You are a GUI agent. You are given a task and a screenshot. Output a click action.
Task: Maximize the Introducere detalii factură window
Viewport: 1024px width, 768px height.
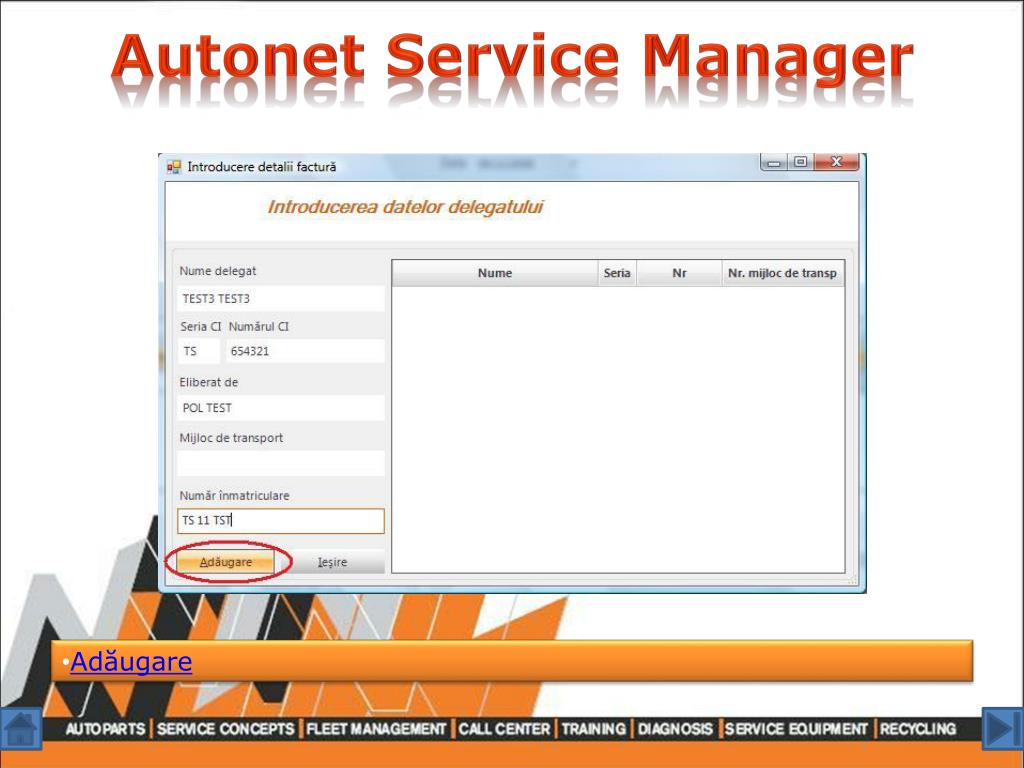click(x=801, y=162)
